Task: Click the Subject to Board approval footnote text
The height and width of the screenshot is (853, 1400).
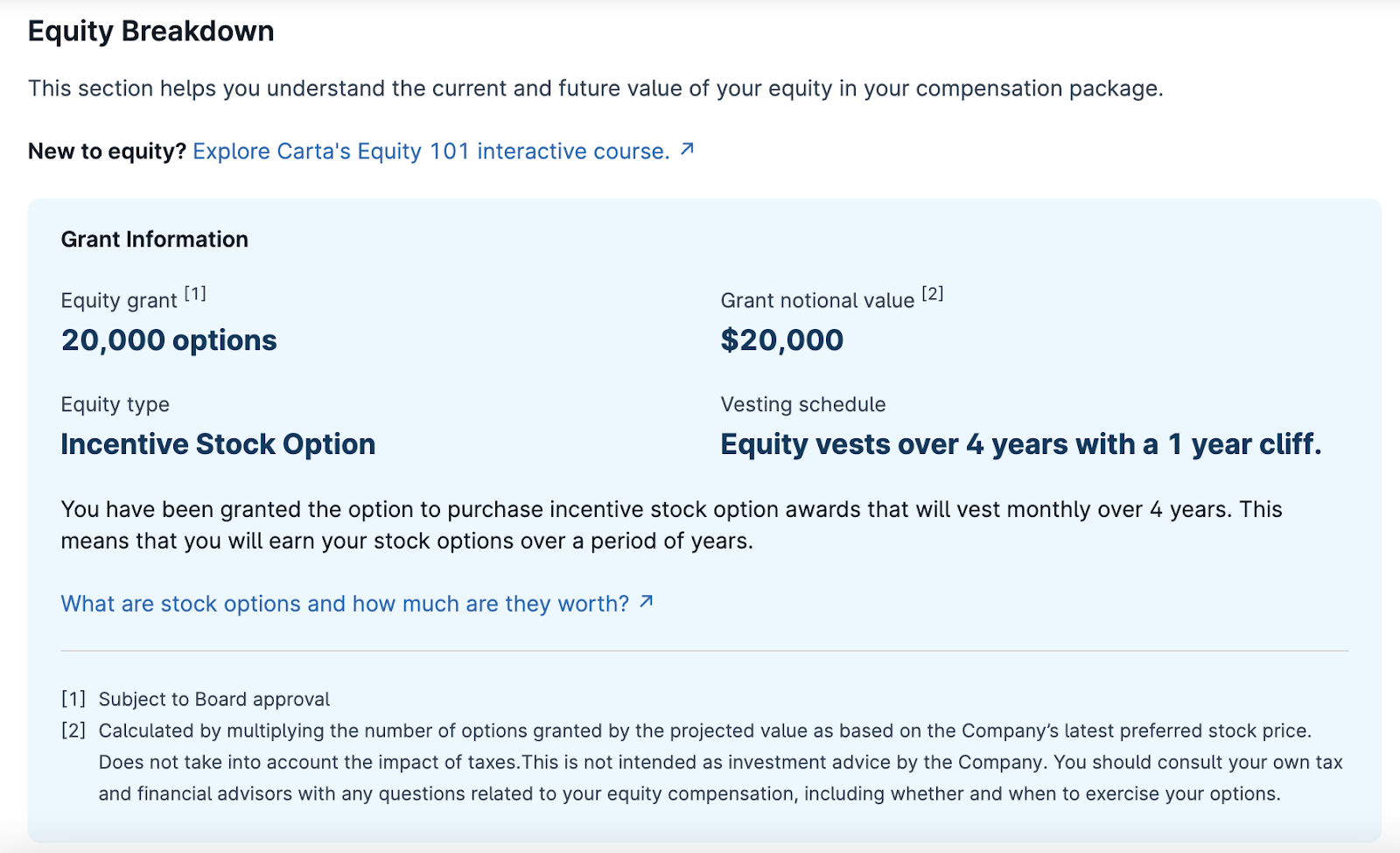Action: click(x=213, y=698)
